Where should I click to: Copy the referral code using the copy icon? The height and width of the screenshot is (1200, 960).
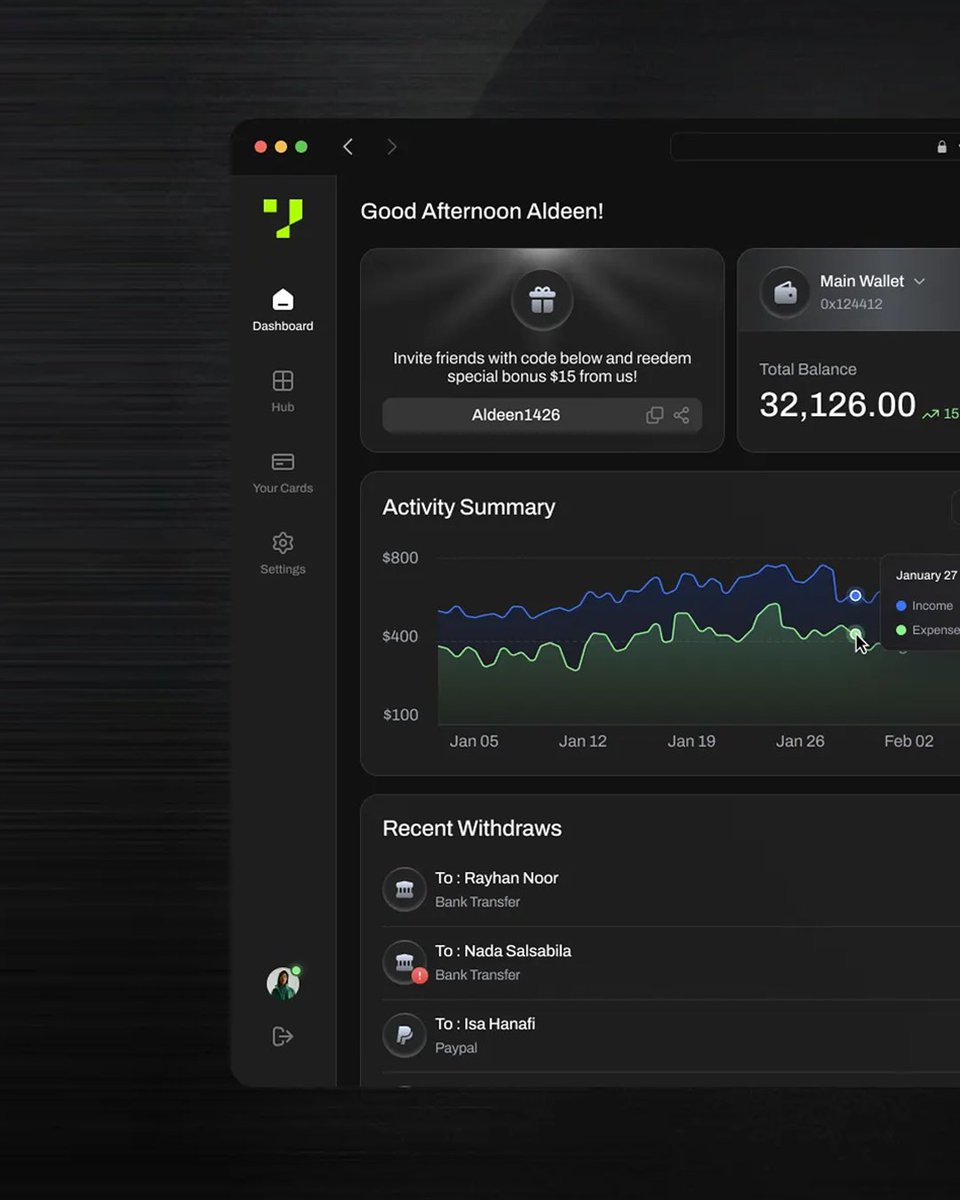click(x=654, y=414)
